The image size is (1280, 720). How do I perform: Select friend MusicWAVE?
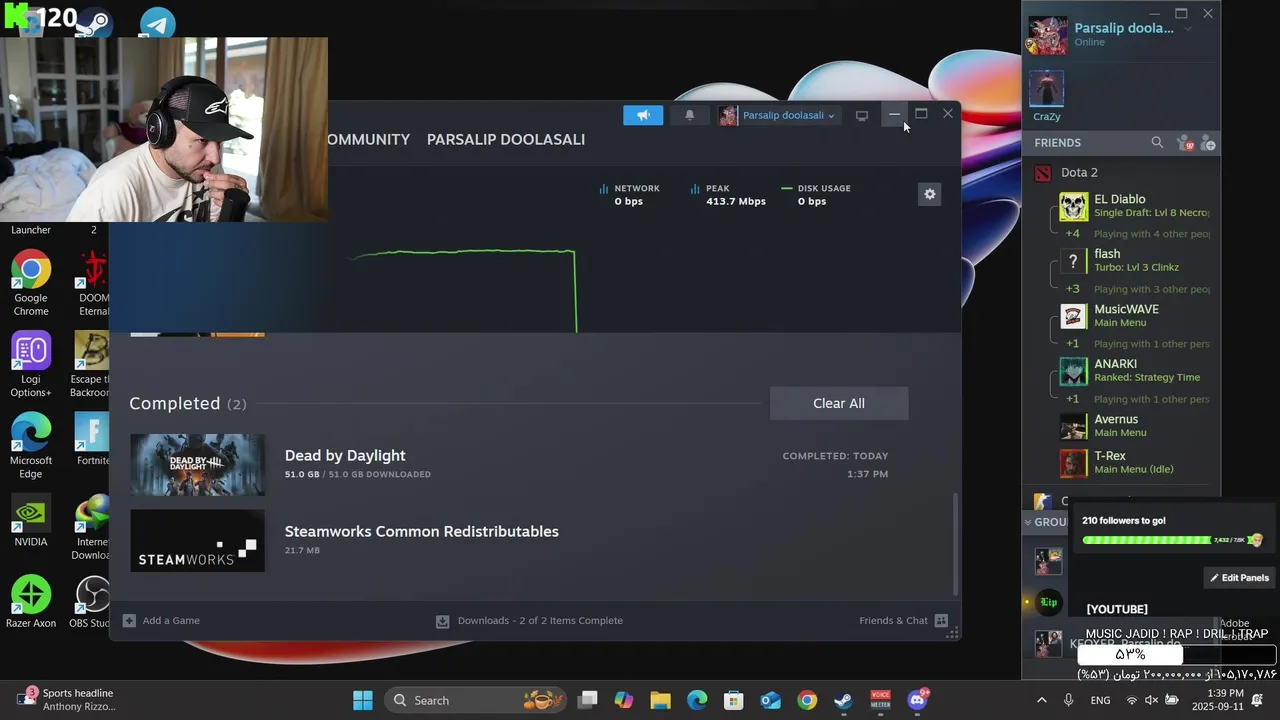[x=1135, y=316]
